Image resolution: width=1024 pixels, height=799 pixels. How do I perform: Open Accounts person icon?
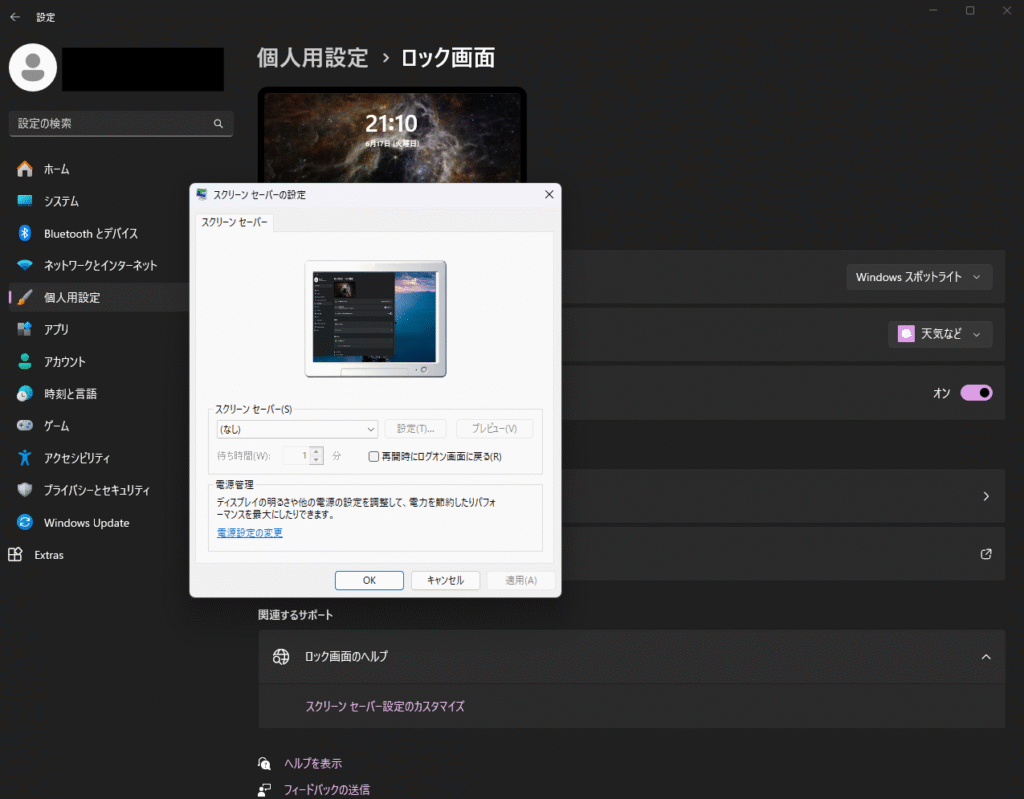point(25,361)
